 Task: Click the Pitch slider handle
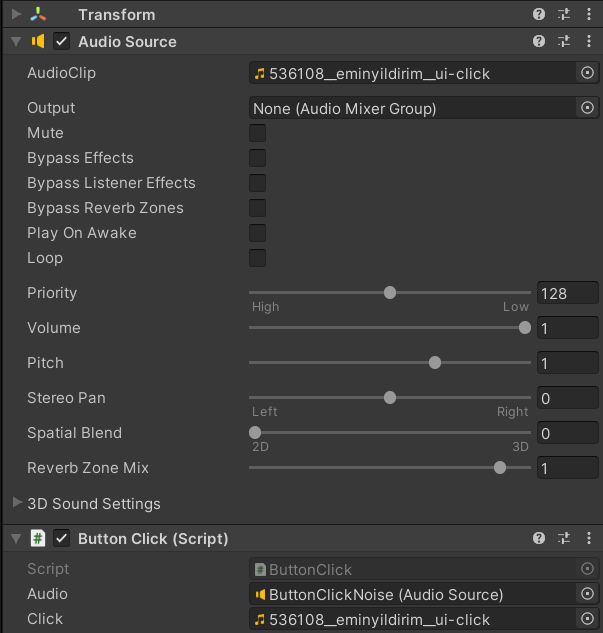point(434,363)
